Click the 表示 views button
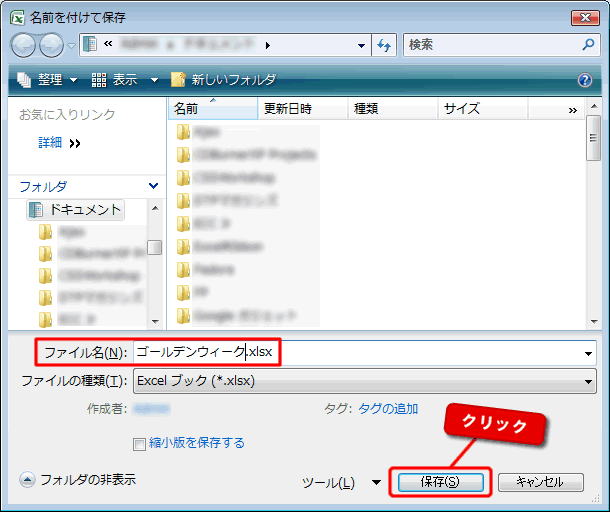Viewport: 610px width, 512px height. coord(114,80)
